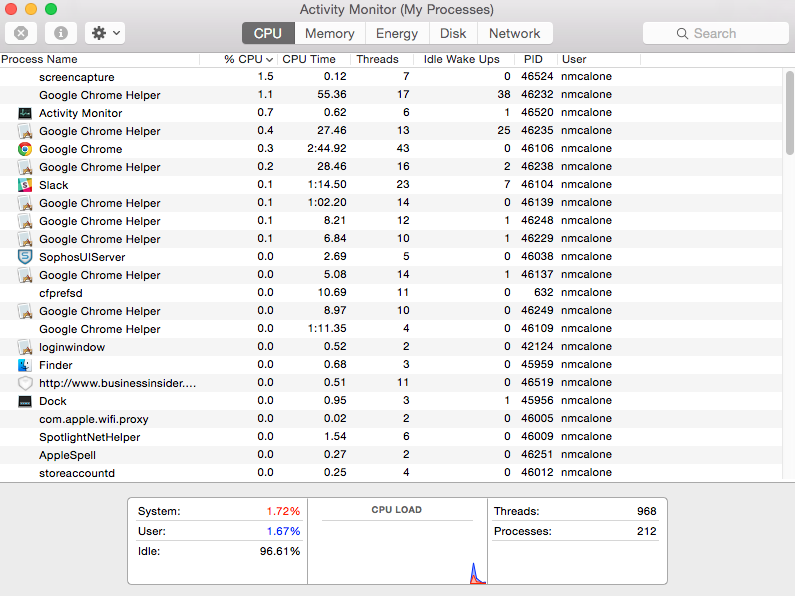795x596 pixels.
Task: Click the vertical scrollbar of process list
Action: point(789,115)
